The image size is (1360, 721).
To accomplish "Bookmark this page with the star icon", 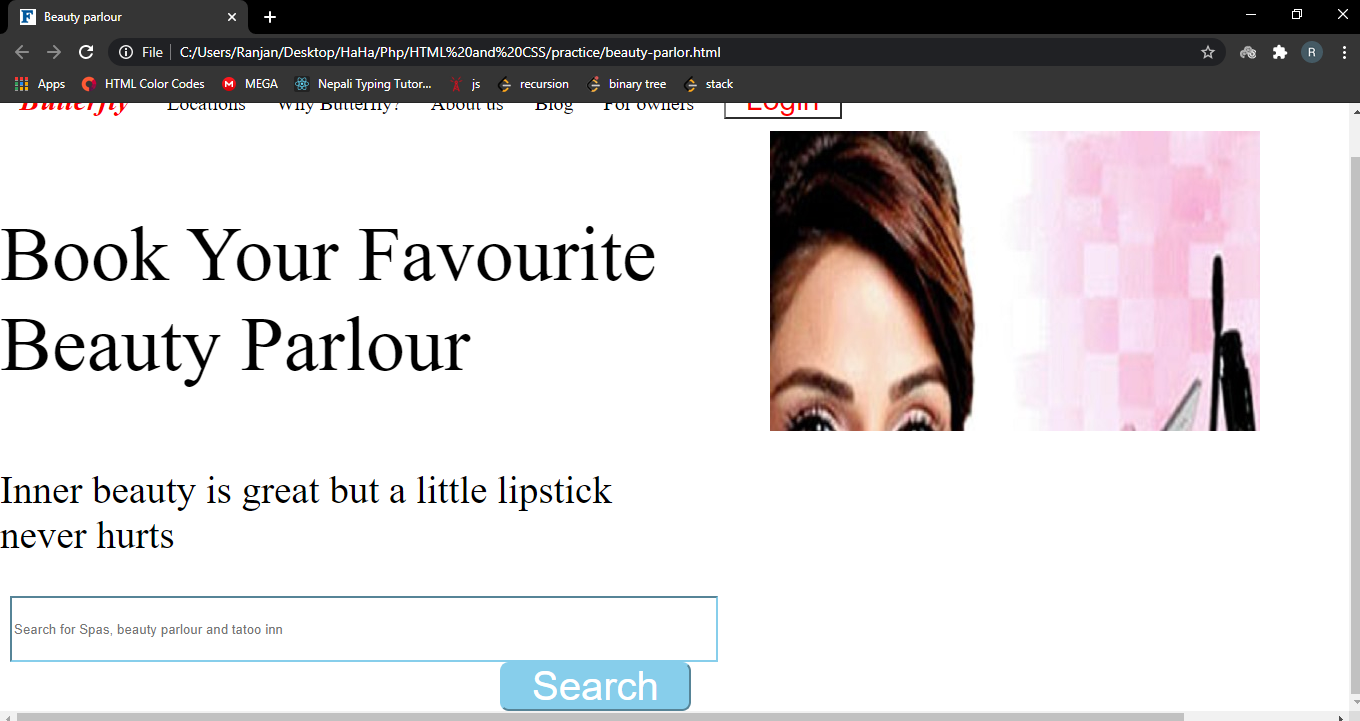I will 1208,52.
